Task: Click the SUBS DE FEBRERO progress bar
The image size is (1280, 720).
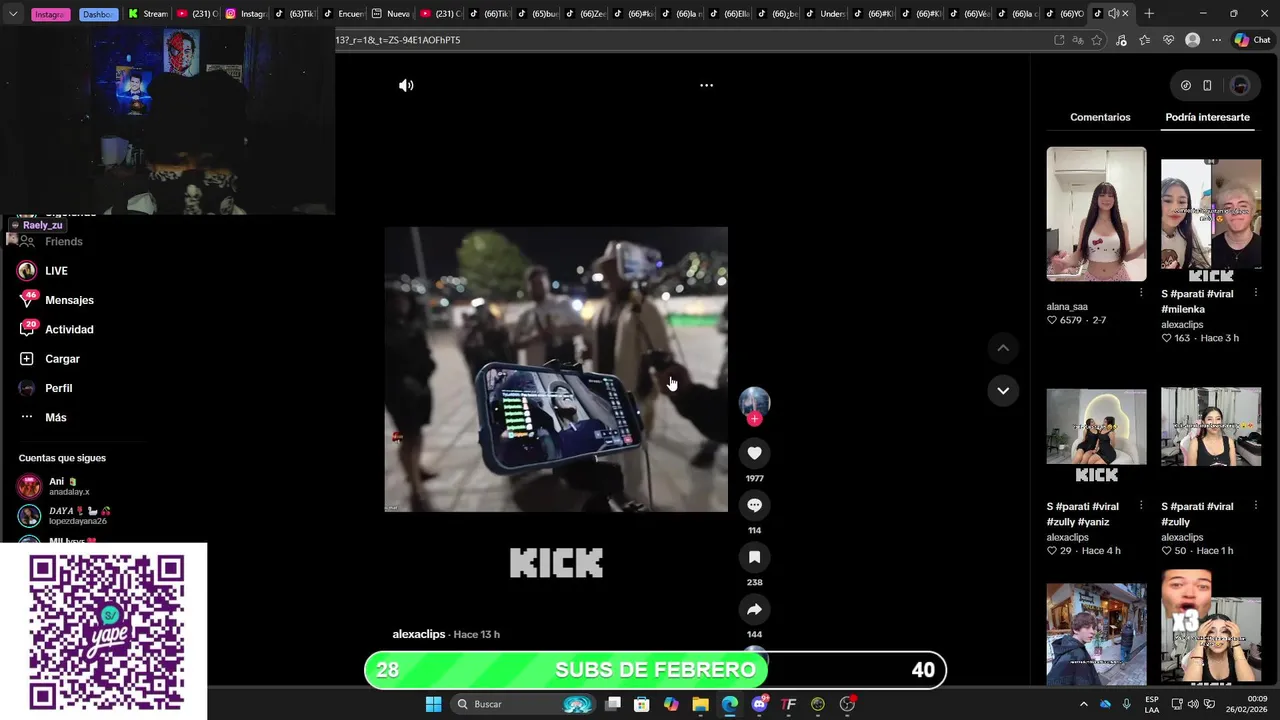Action: [x=655, y=670]
